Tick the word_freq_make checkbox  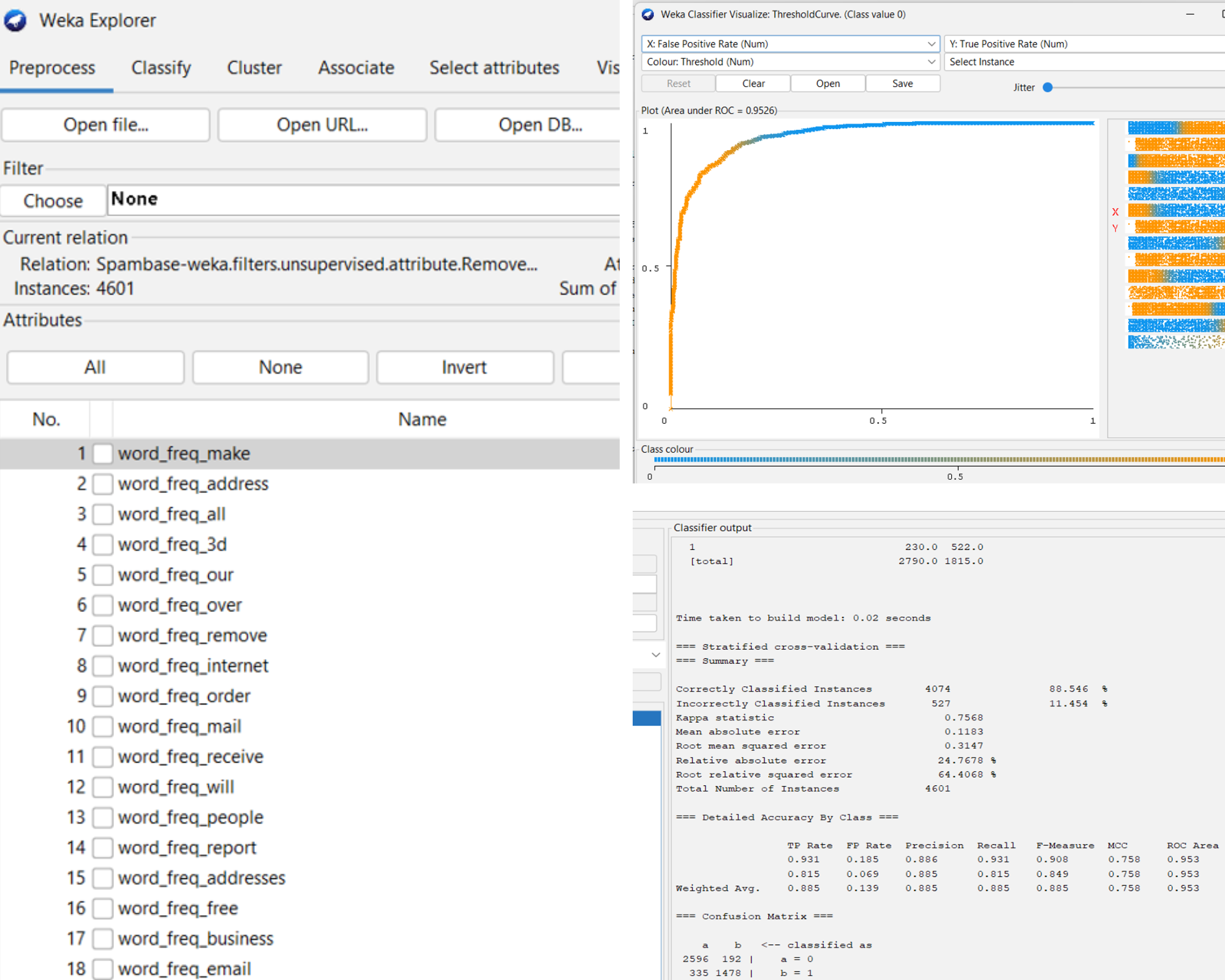coord(103,454)
